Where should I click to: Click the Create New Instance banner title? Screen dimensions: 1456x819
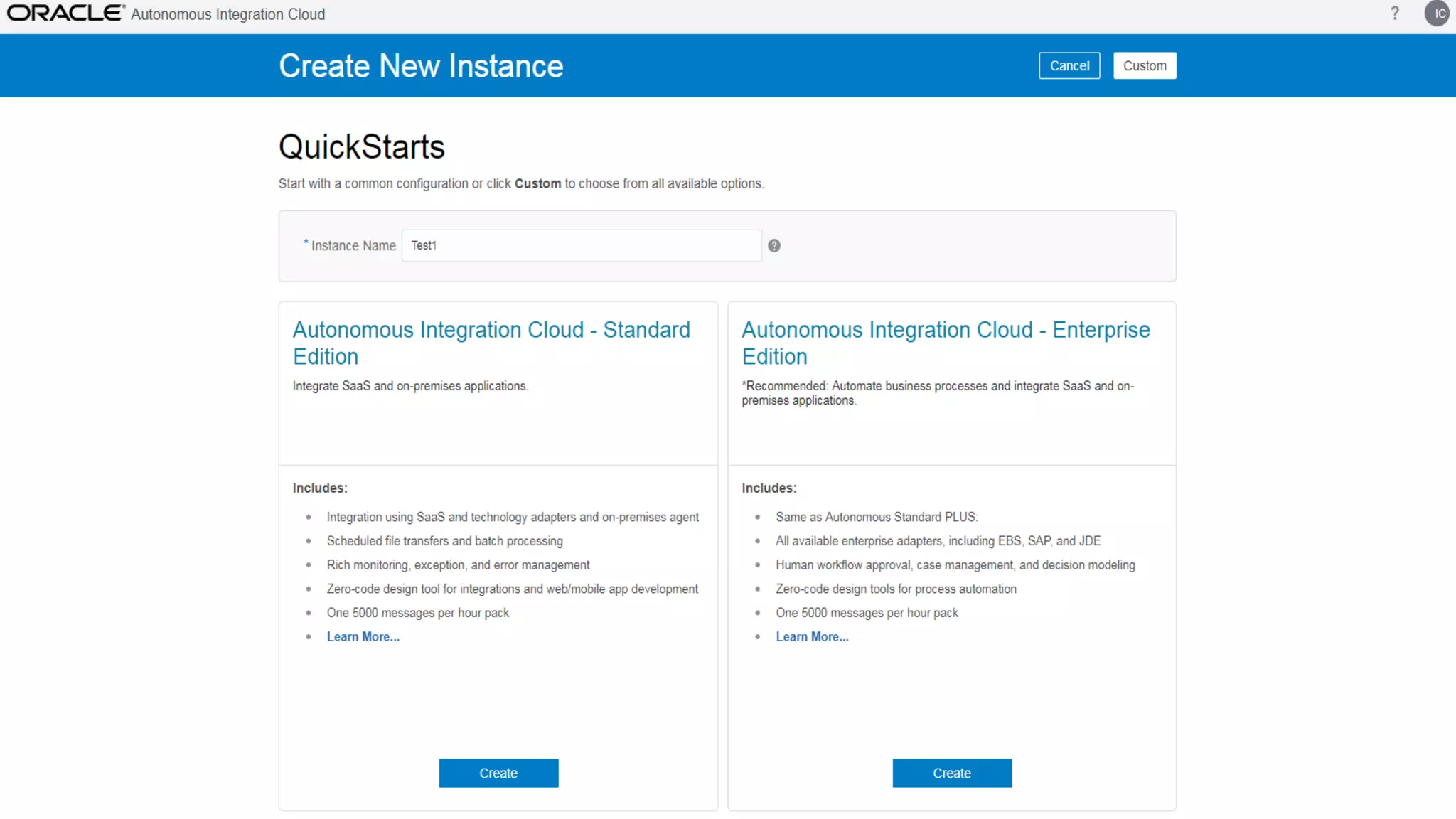[x=421, y=66]
